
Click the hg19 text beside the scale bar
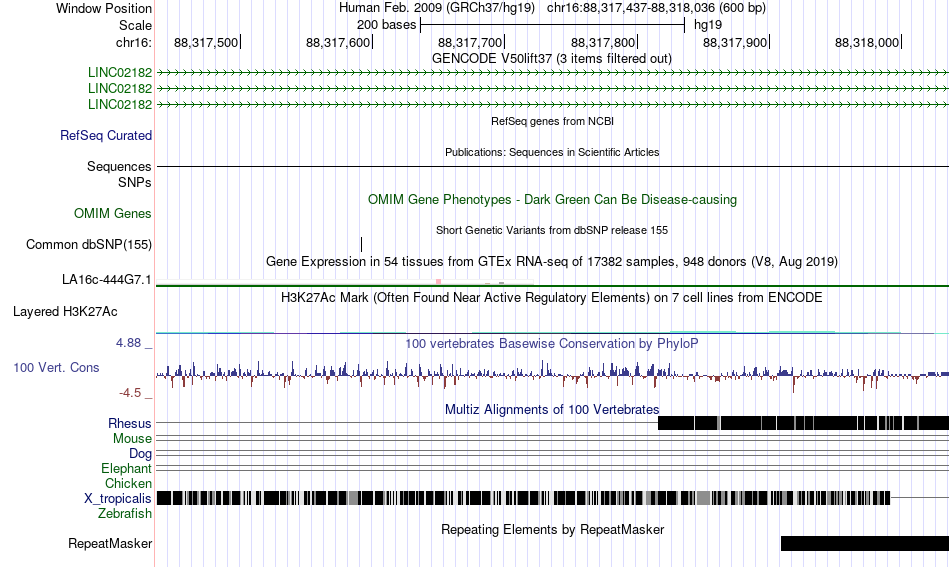click(x=708, y=25)
